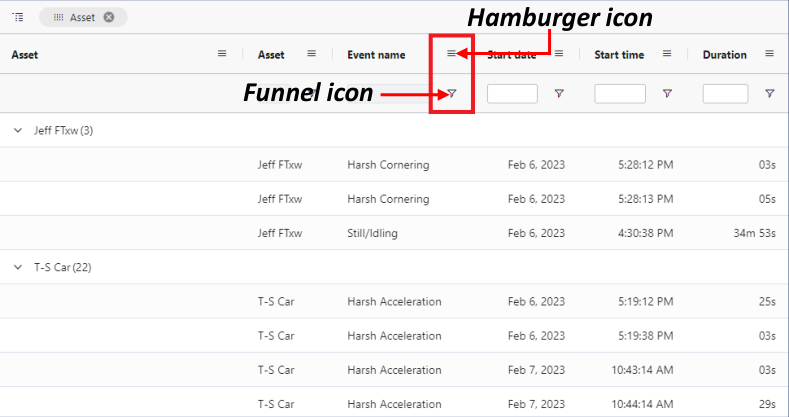Image resolution: width=789 pixels, height=417 pixels.
Task: Click Harsh Acceleration in the 10:44:14 AM row
Action: coord(394,404)
